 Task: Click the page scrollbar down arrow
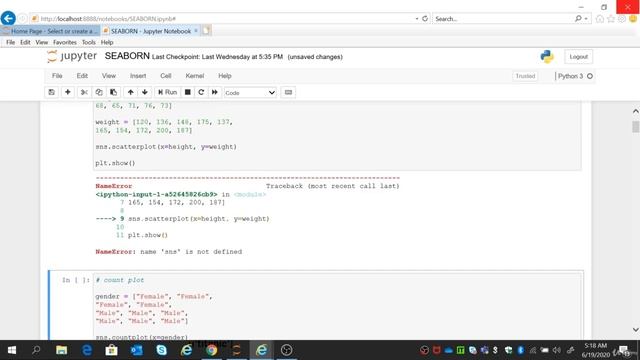636,330
